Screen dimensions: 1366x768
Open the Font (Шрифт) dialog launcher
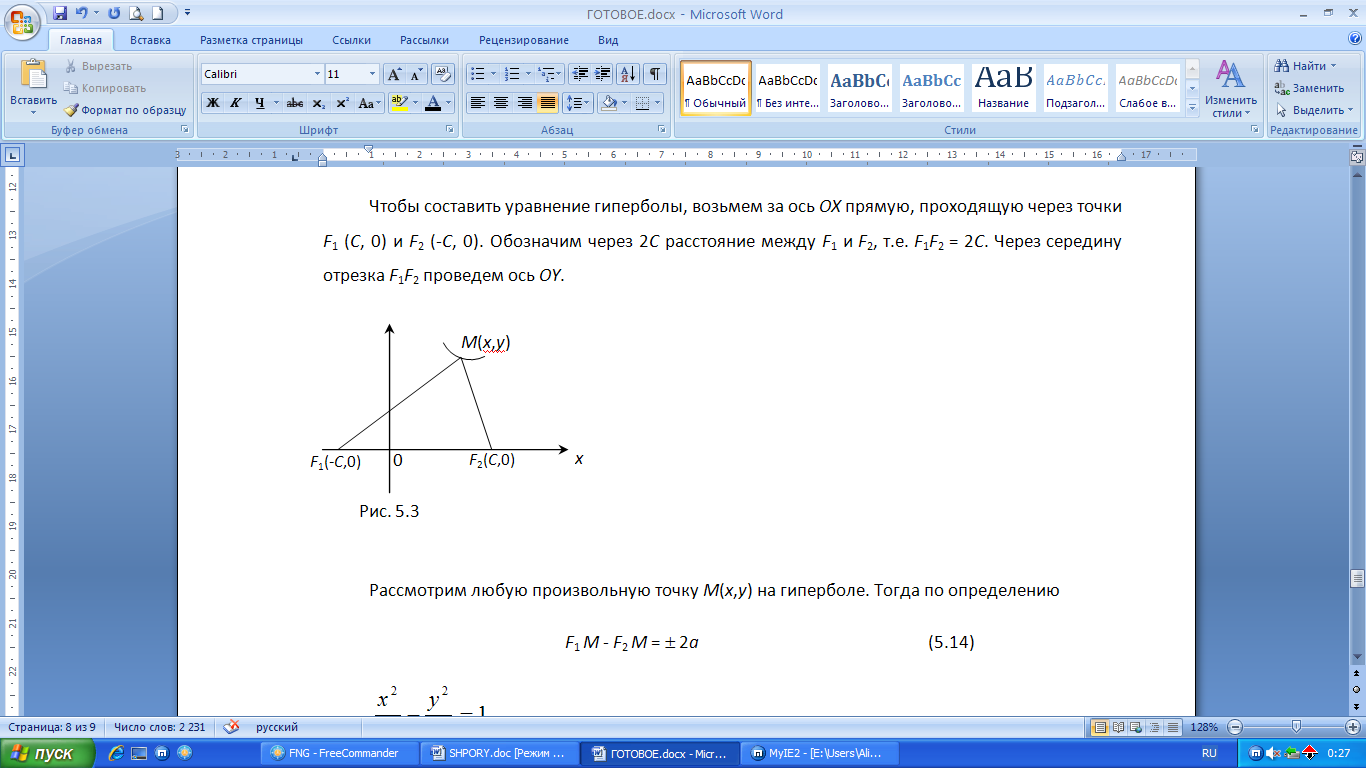click(452, 130)
